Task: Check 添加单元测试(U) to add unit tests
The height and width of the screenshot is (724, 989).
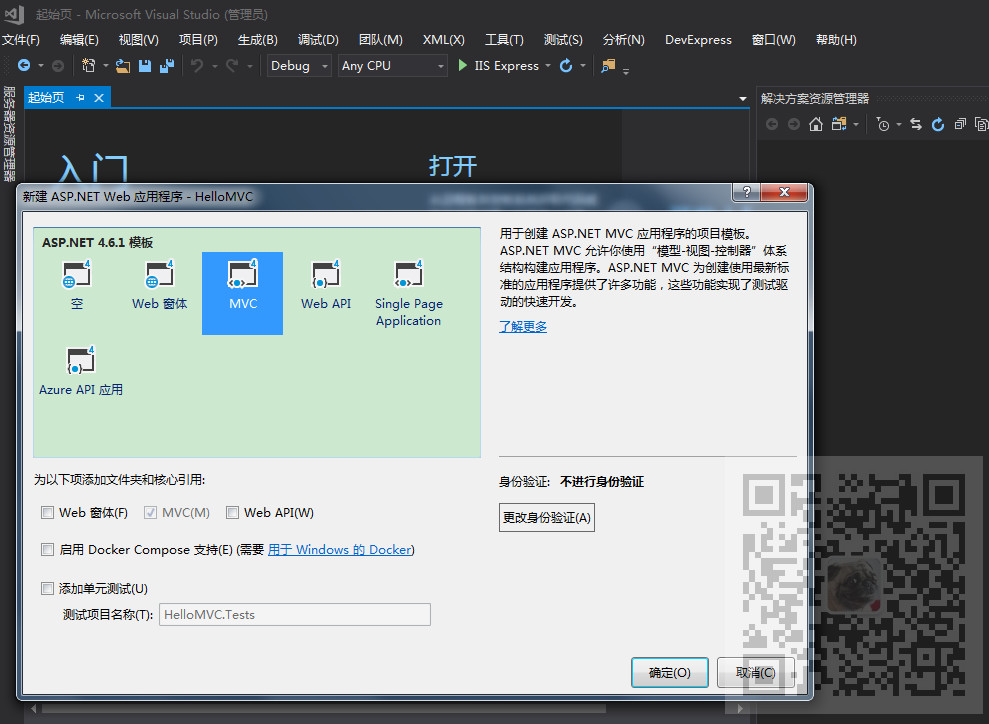Action: [47, 588]
